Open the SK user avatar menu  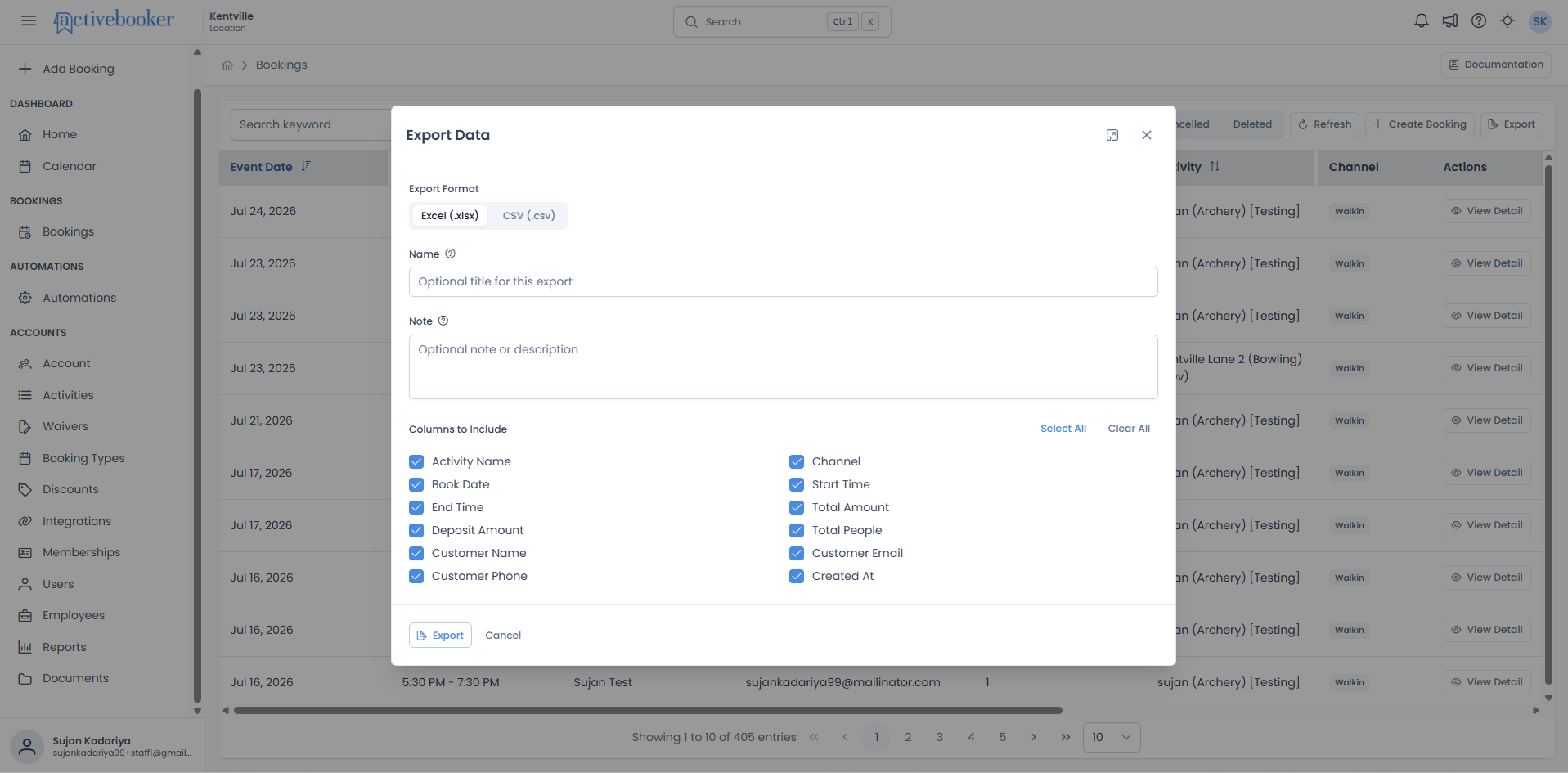1540,21
